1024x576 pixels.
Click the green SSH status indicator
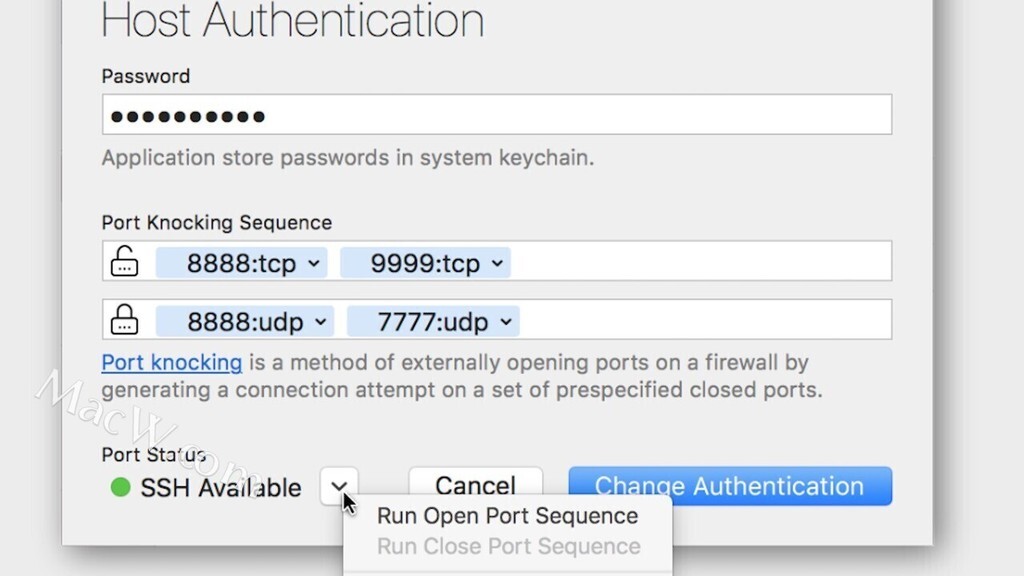121,487
